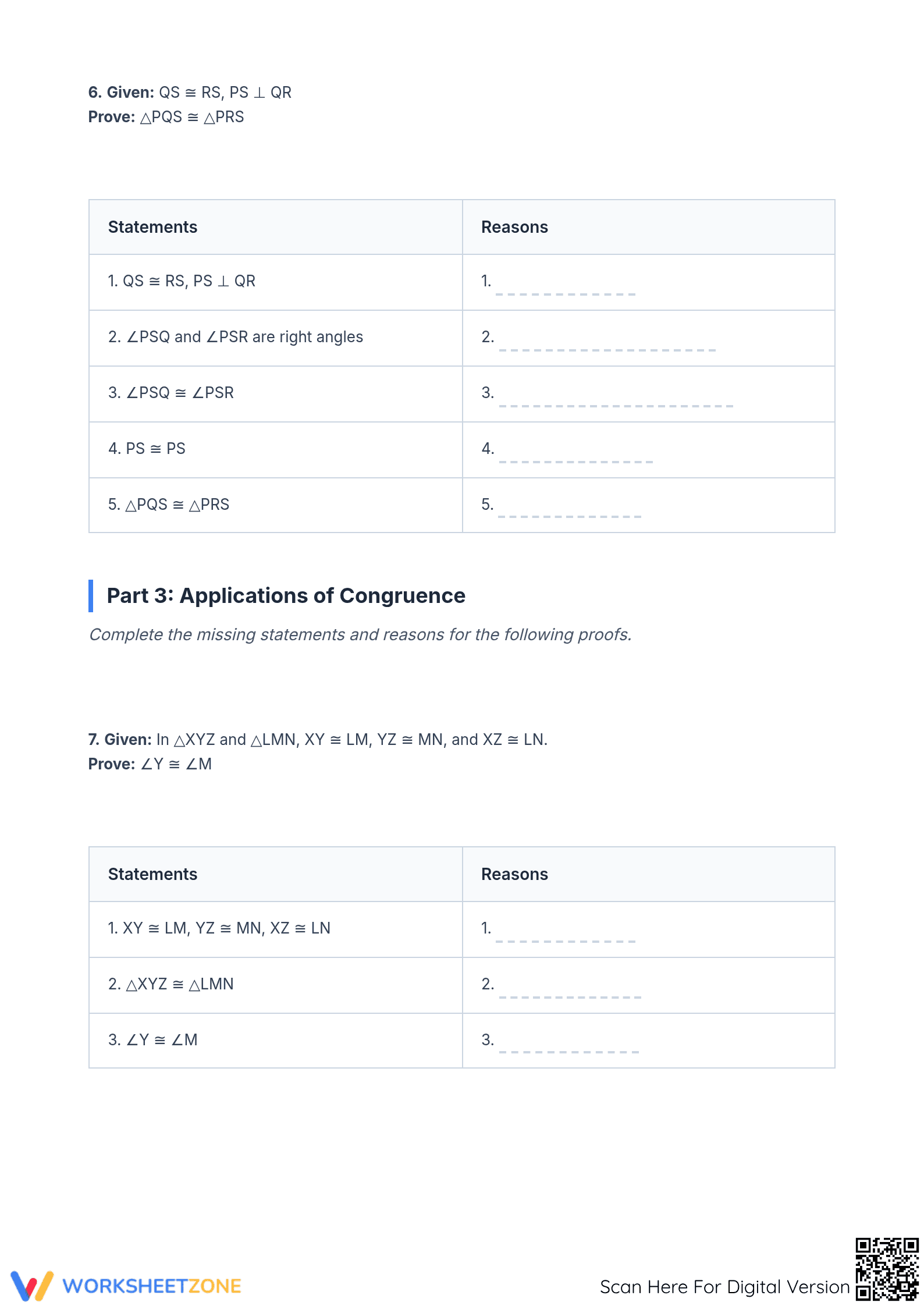The image size is (924, 1306).
Task: Click reason blank 2 for right angles statement
Action: coord(607,345)
